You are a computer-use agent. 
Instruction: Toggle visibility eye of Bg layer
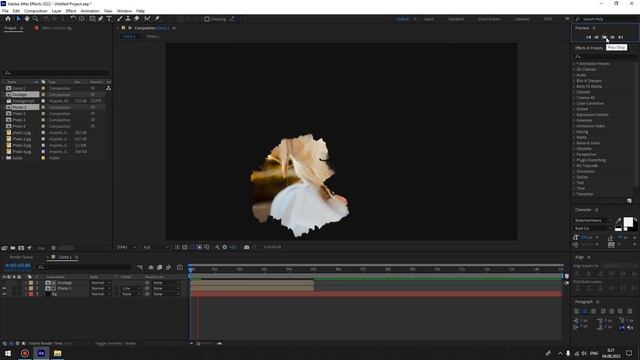tap(4, 294)
